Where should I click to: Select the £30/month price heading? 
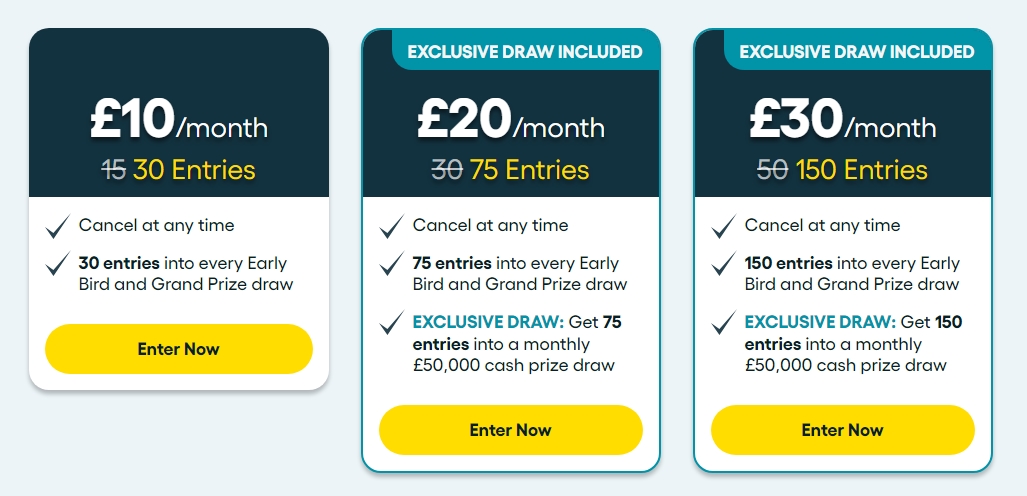click(x=842, y=120)
